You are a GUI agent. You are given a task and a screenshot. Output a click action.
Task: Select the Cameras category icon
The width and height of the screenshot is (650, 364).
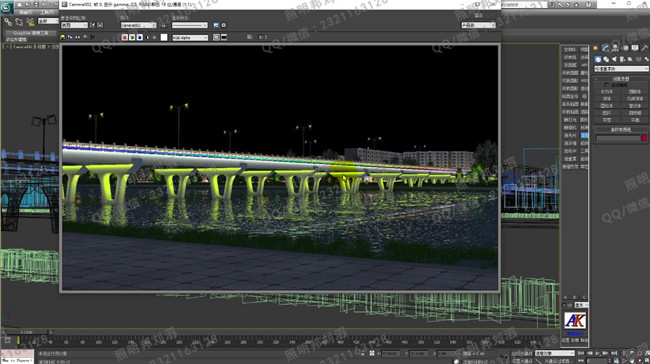622,59
